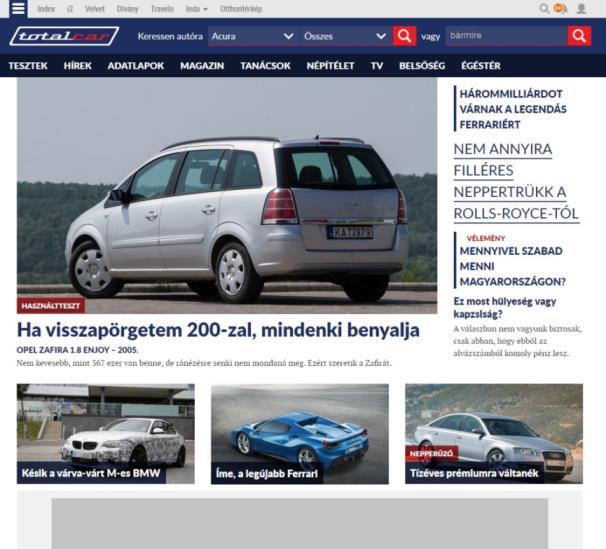Select the ÉGÉSTÉR menu item

tap(481, 66)
